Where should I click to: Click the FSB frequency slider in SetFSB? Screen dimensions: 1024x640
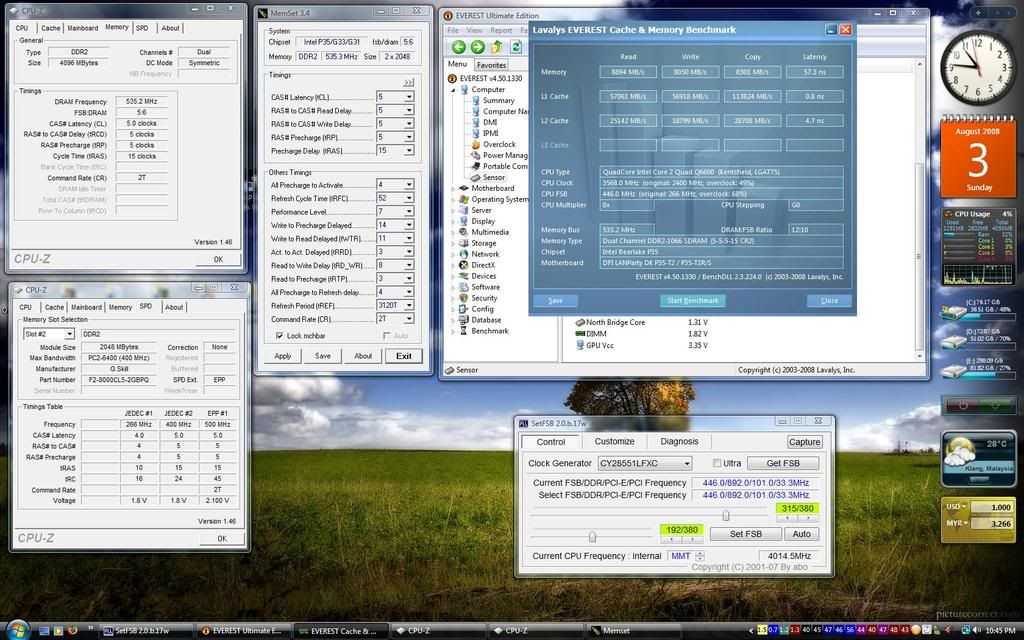[x=726, y=516]
